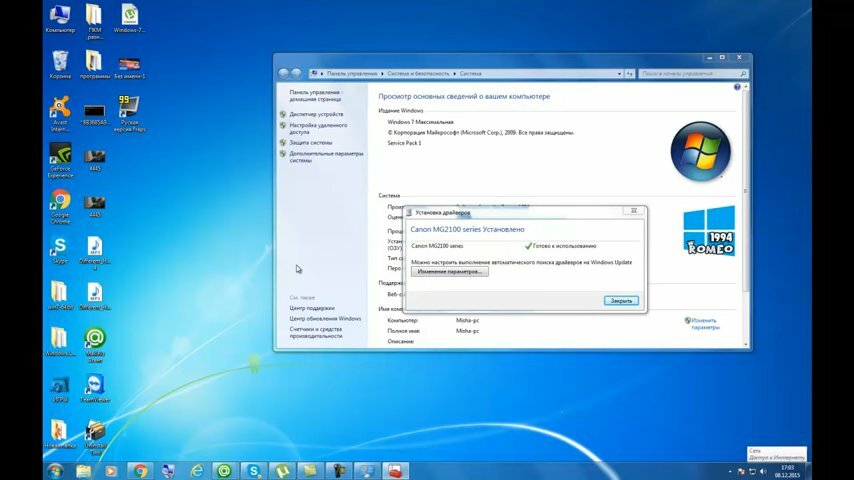Select the Без имени-1 image file
Screen dimensions: 854x480
pyautogui.click(x=129, y=68)
